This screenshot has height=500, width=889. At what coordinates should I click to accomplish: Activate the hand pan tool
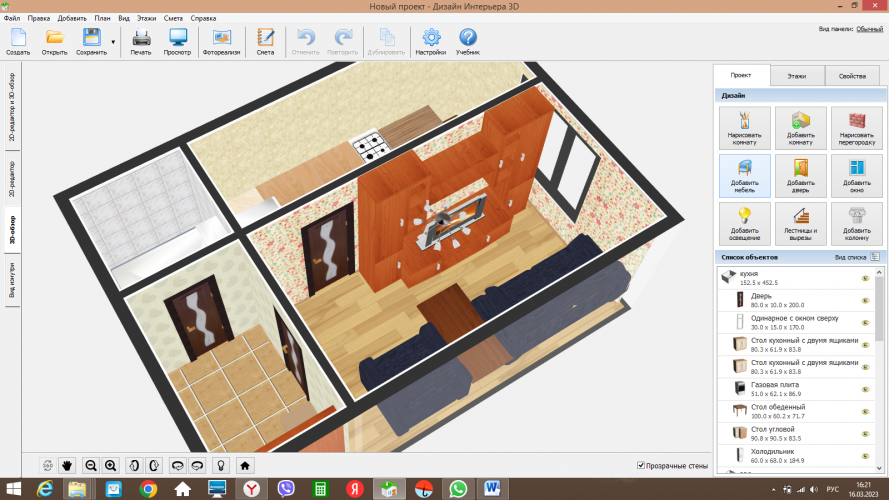pos(68,465)
